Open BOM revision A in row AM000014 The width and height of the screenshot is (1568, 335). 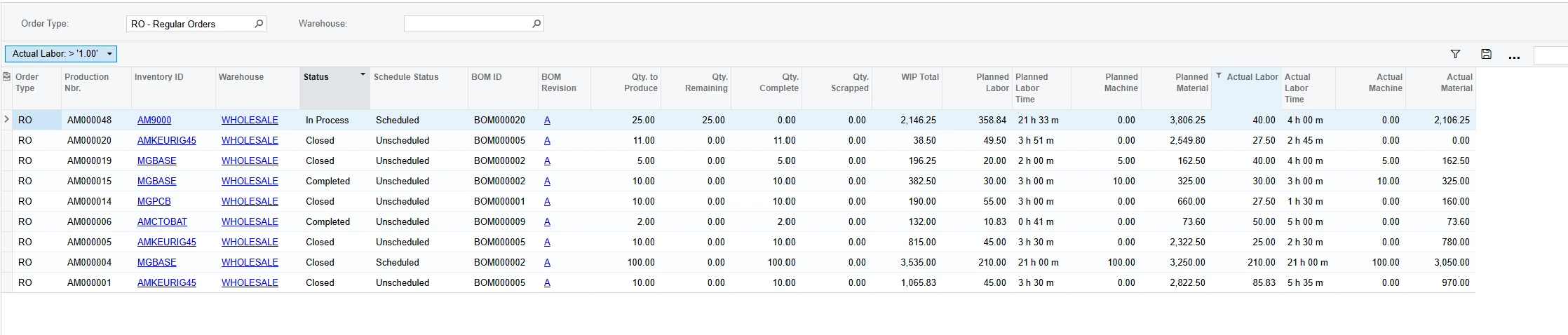pos(547,201)
